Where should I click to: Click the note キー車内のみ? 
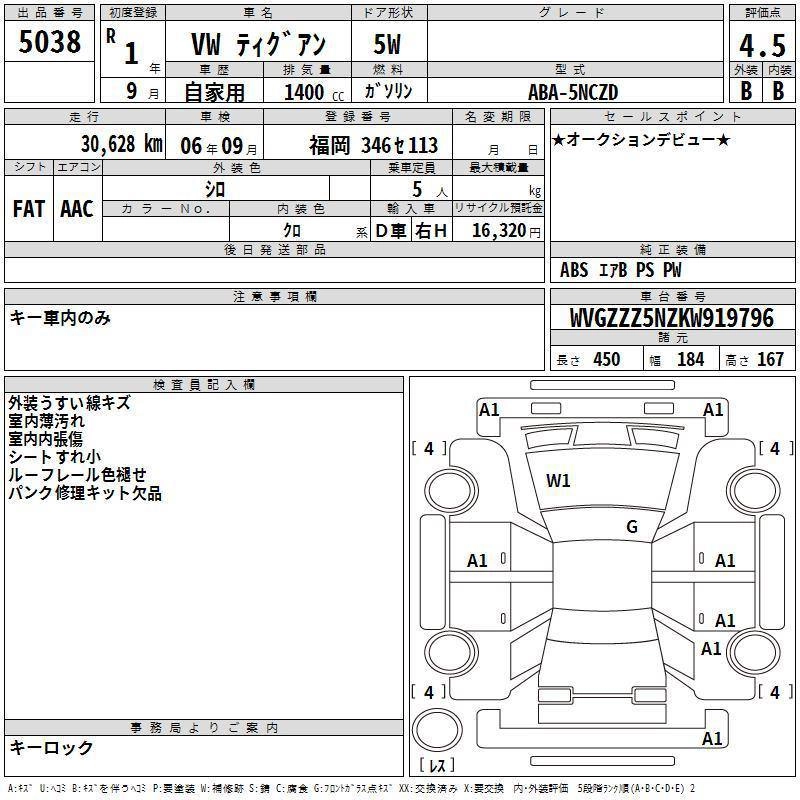60,318
